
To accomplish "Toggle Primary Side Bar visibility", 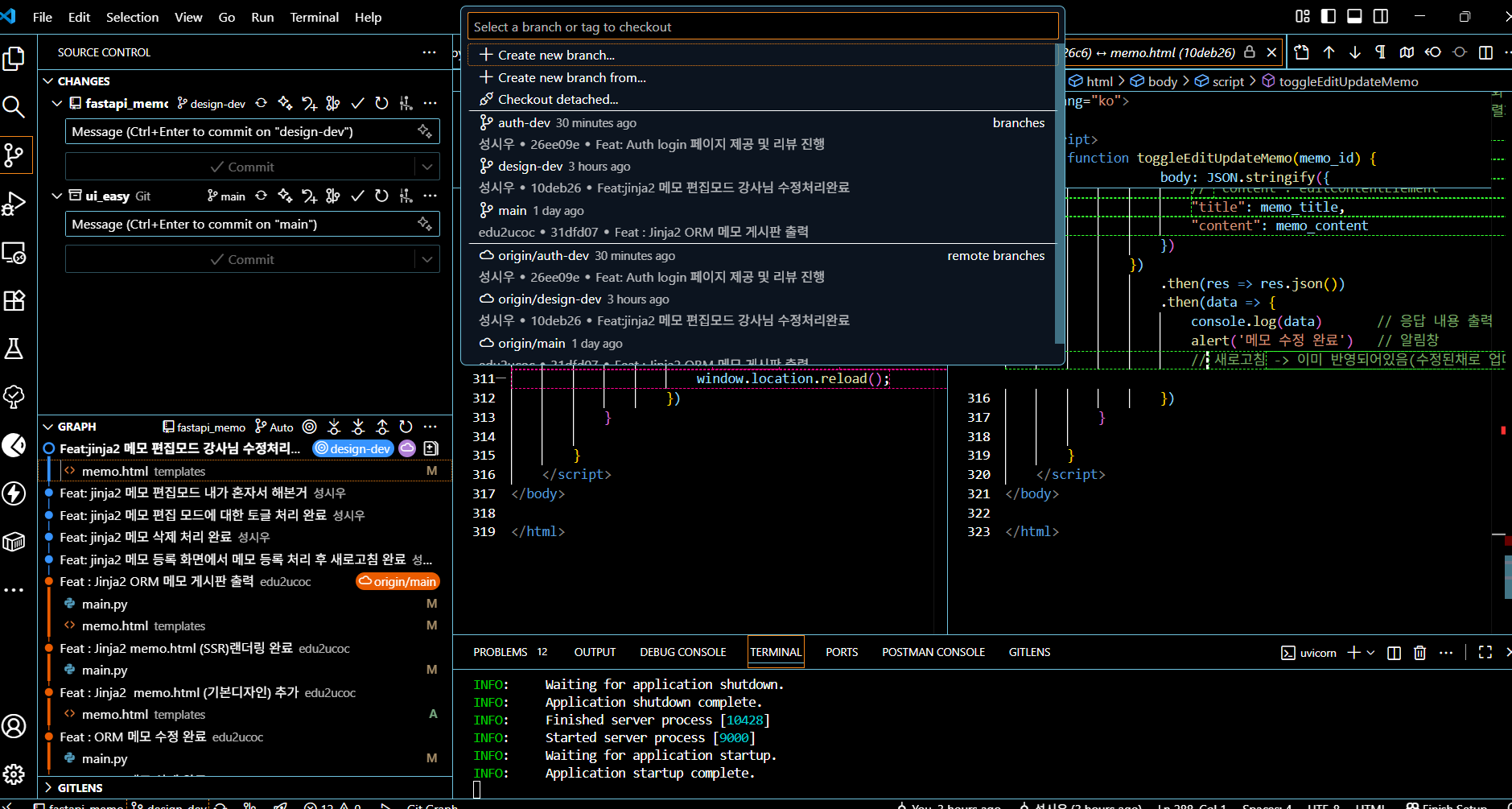I will tap(1329, 16).
